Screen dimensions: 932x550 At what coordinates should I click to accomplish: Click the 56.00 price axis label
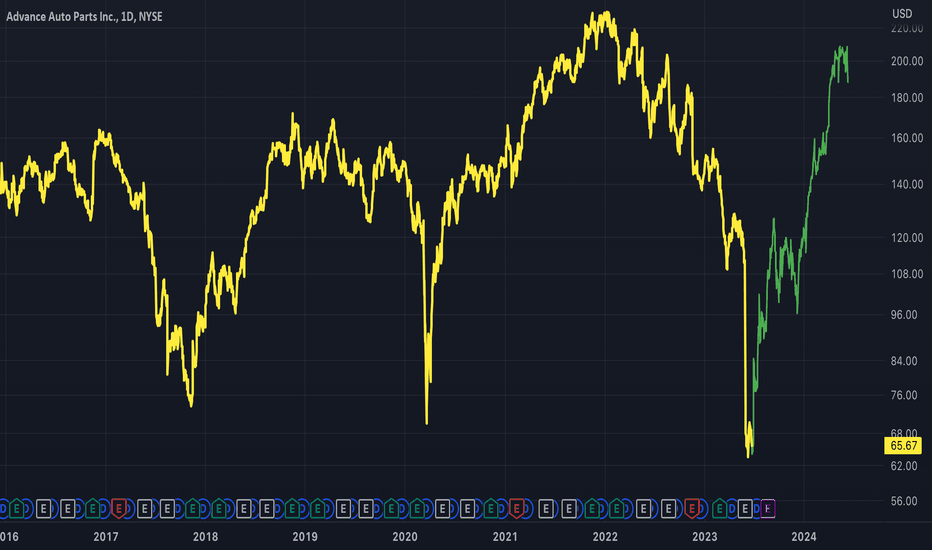[x=903, y=501]
